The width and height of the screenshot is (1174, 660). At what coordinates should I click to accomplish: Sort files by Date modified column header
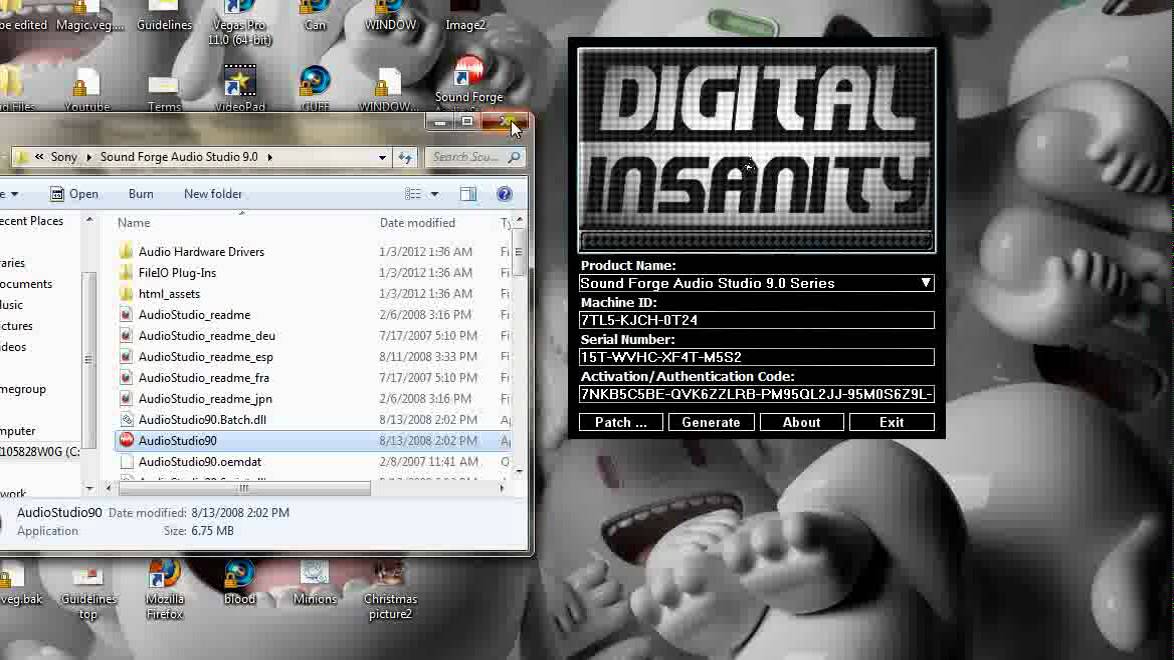tap(417, 222)
